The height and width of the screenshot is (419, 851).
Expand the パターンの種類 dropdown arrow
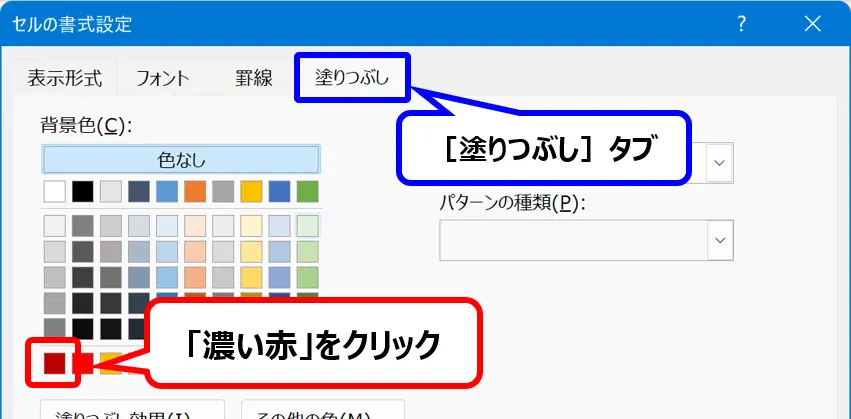tap(720, 240)
